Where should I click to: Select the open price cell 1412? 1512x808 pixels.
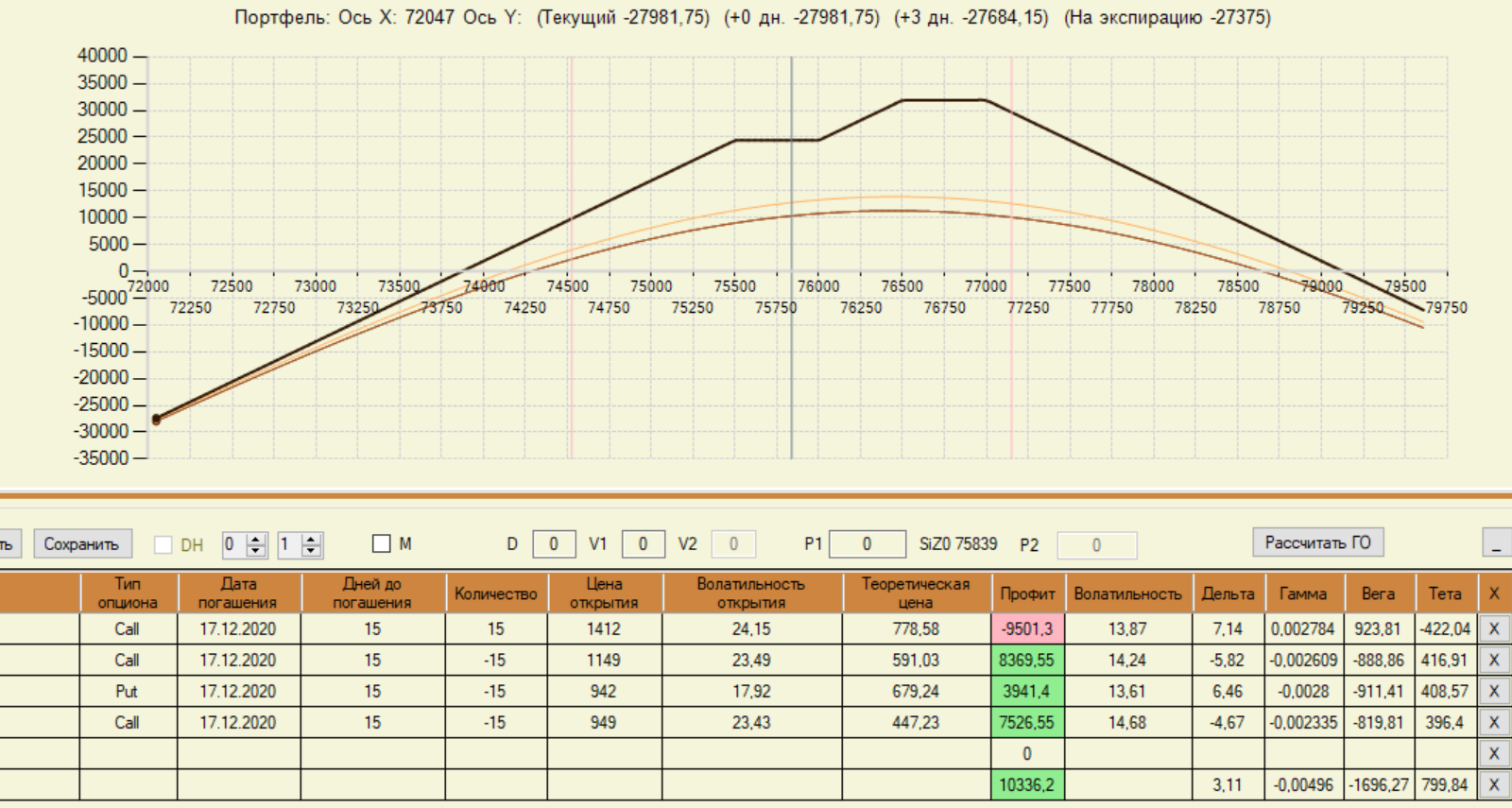(x=604, y=628)
